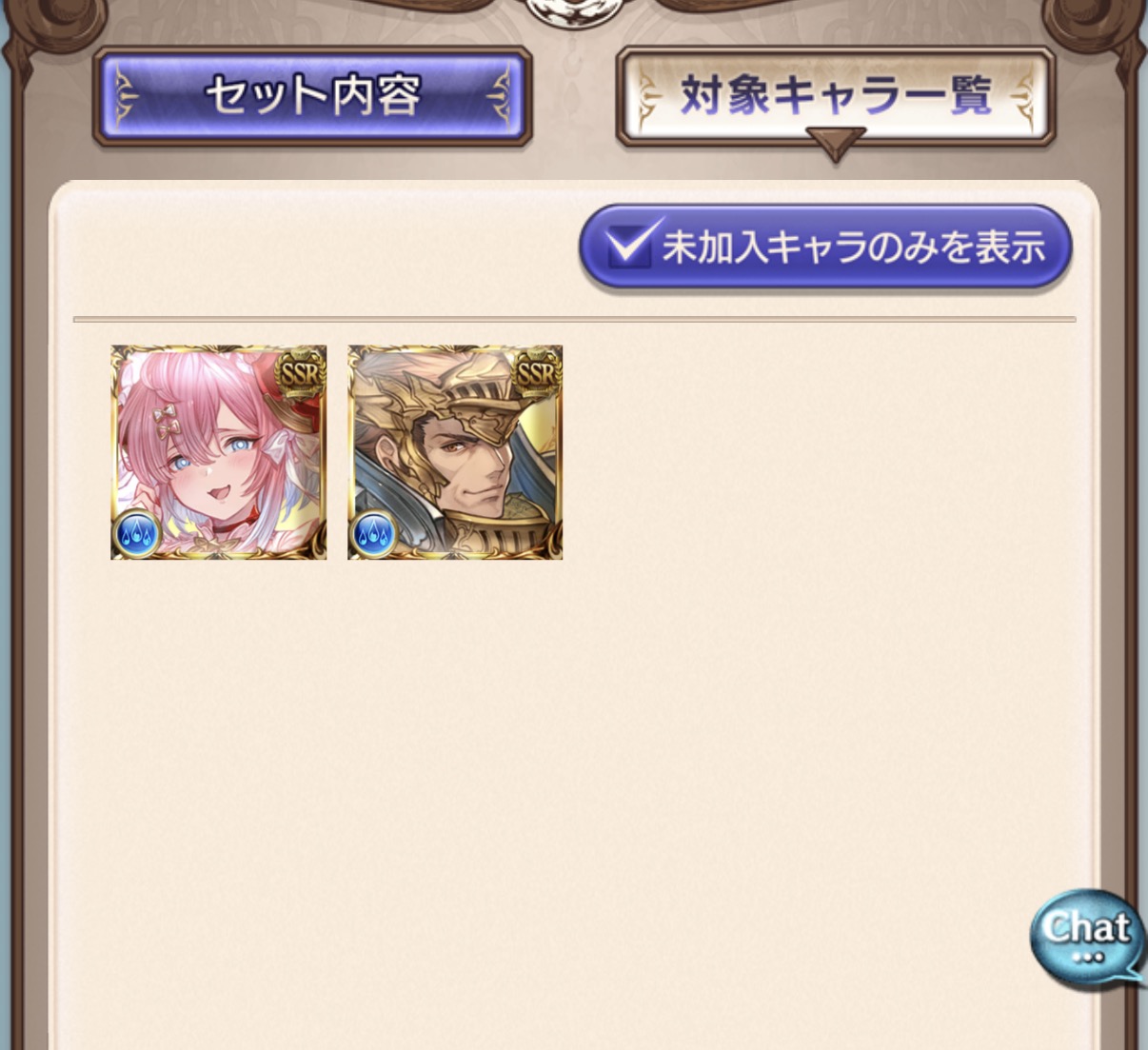Image resolution: width=1148 pixels, height=1050 pixels.
Task: Click the SSR badge on the knight portrait
Action: (536, 372)
